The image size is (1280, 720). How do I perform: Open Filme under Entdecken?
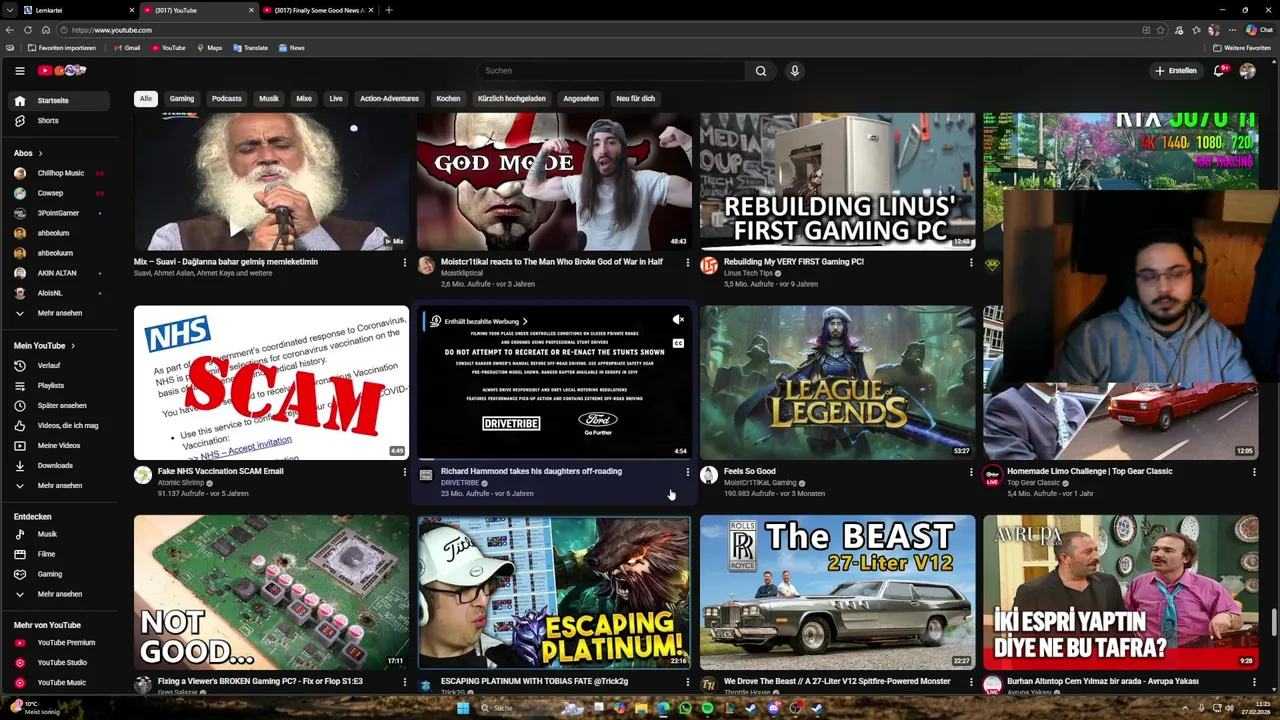pos(60,554)
